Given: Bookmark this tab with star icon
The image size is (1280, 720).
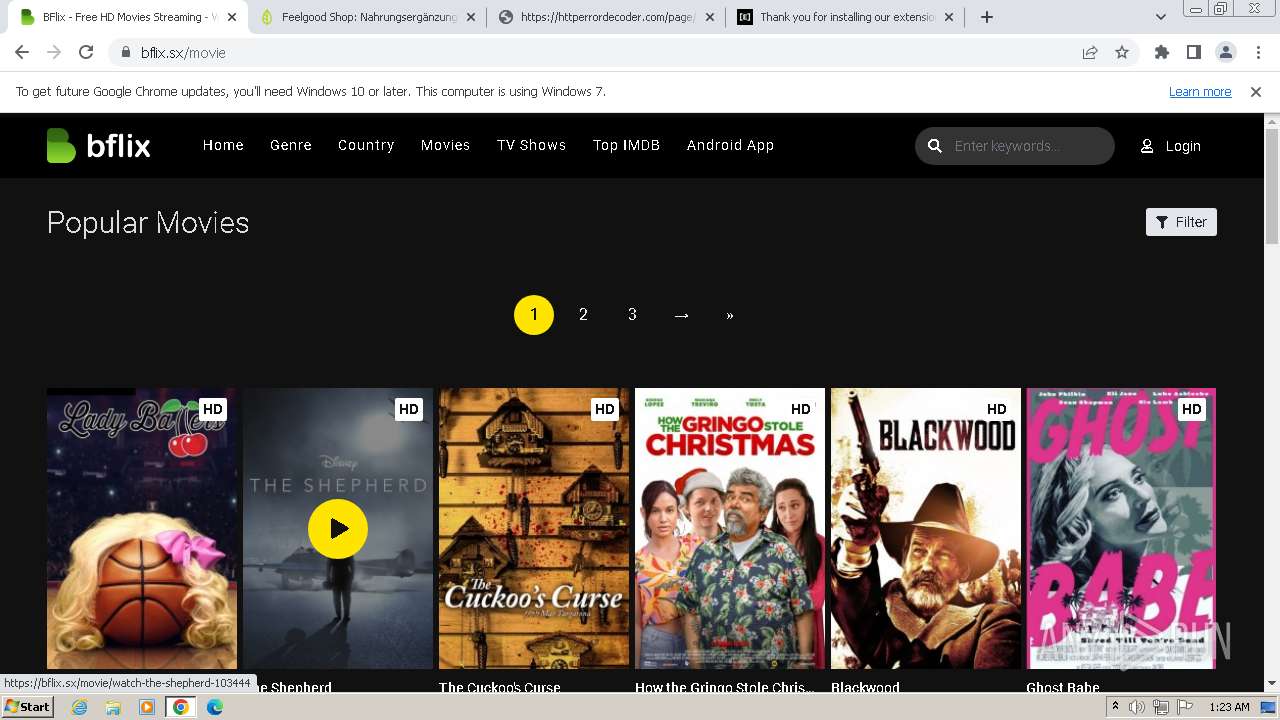Looking at the screenshot, I should [1122, 53].
